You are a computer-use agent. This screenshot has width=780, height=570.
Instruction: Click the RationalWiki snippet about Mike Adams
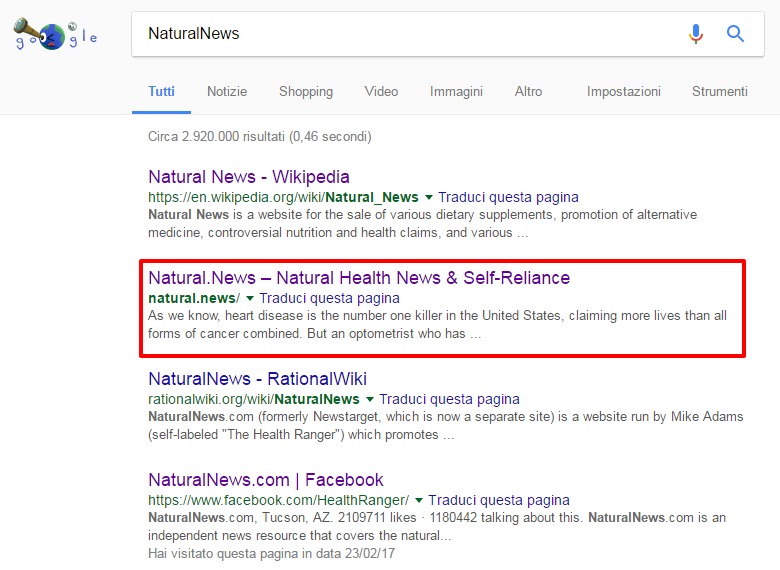pos(445,426)
